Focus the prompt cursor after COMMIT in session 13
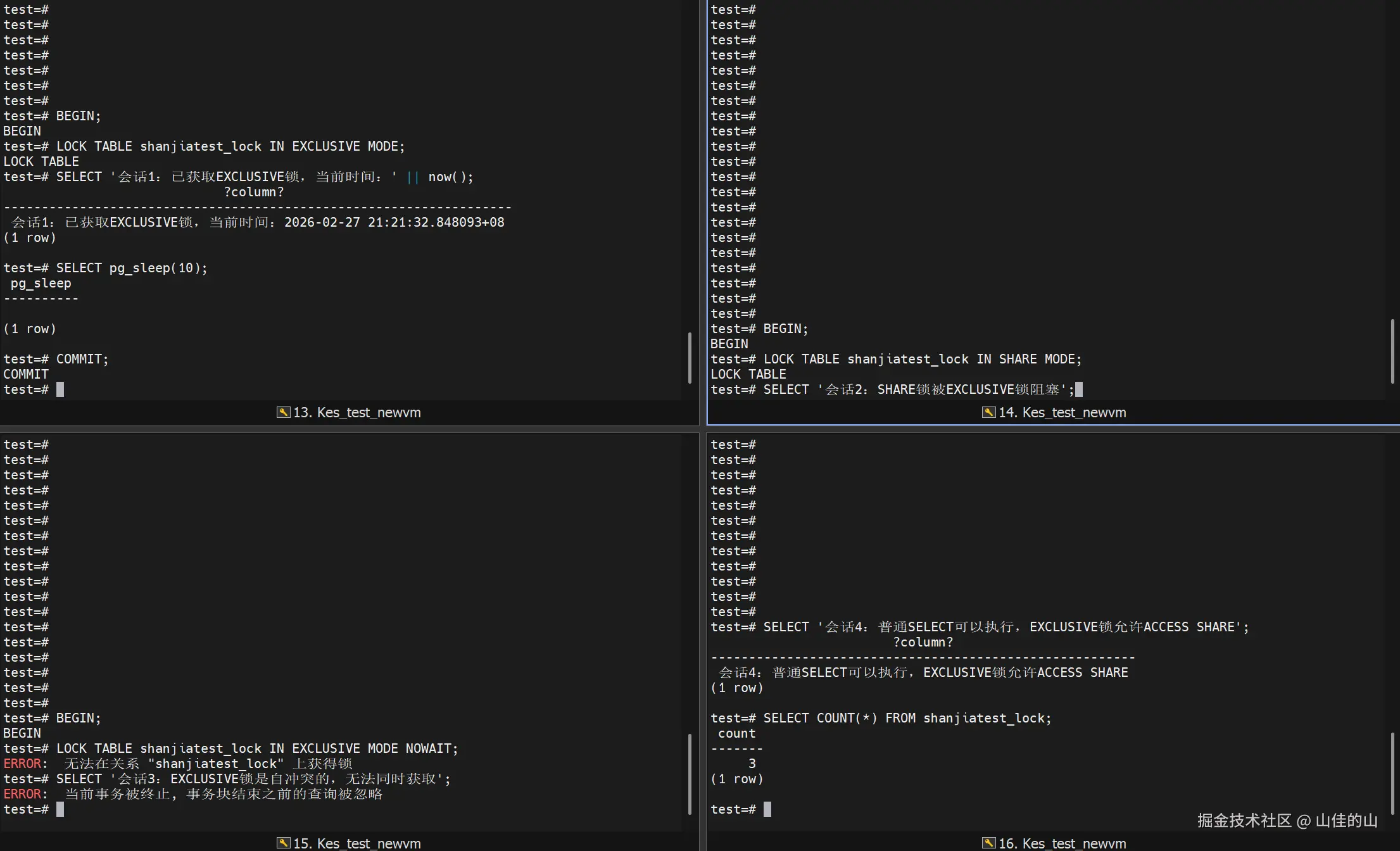1400x851 pixels. (x=60, y=389)
